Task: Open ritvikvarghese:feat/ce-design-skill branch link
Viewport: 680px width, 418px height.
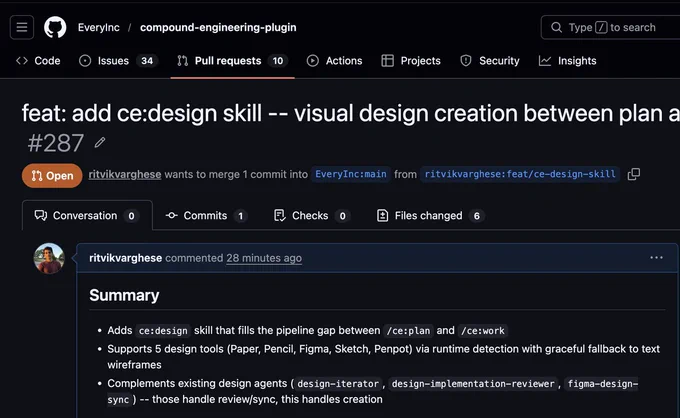Action: [x=520, y=174]
